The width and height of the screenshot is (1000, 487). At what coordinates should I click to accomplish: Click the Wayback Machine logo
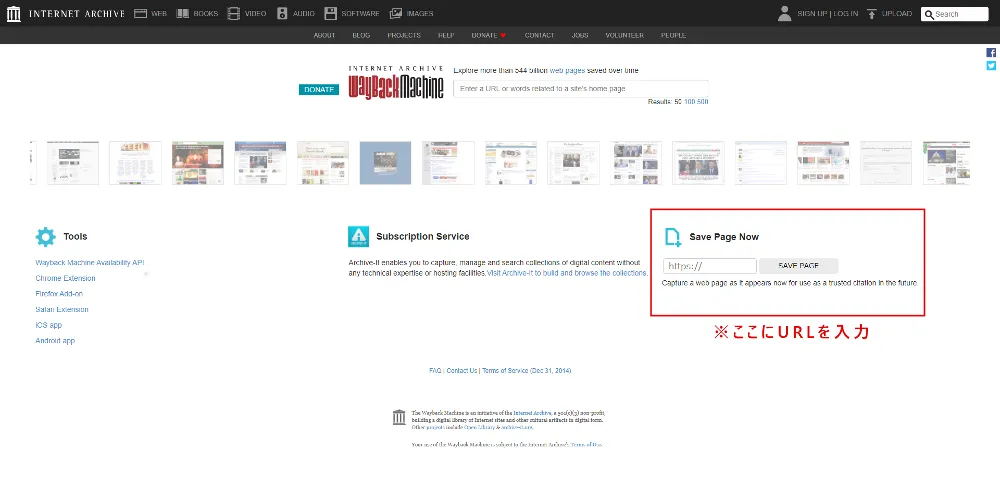coord(396,82)
